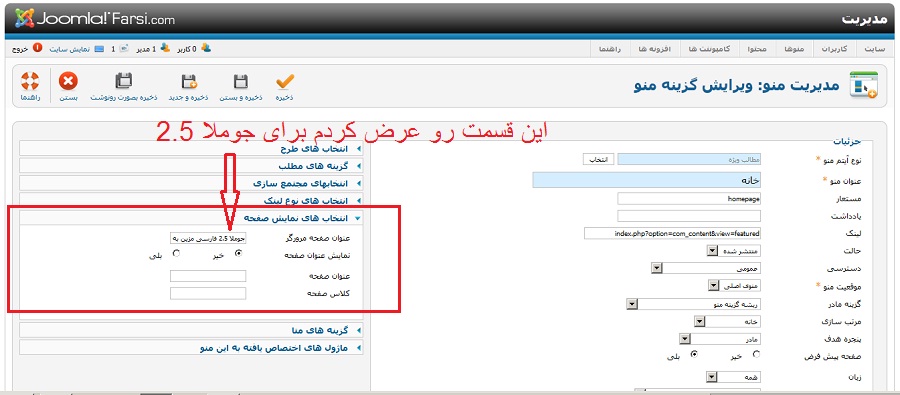Viewport: 900px width, 395px height.
Task: Expand the انتخابهای مجتمع سازی panel
Action: pyautogui.click(x=191, y=183)
